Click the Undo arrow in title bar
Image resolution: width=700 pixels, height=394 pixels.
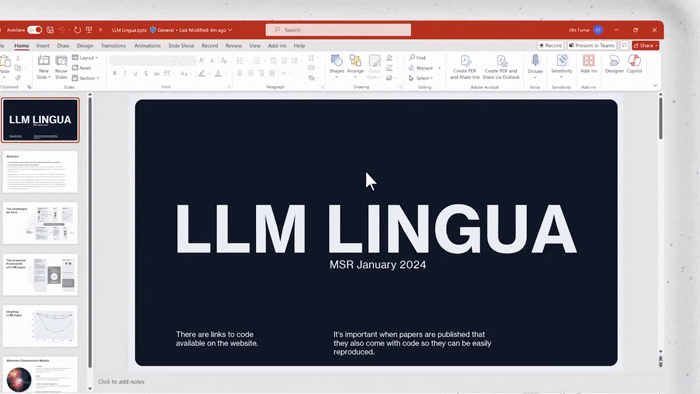[62, 30]
